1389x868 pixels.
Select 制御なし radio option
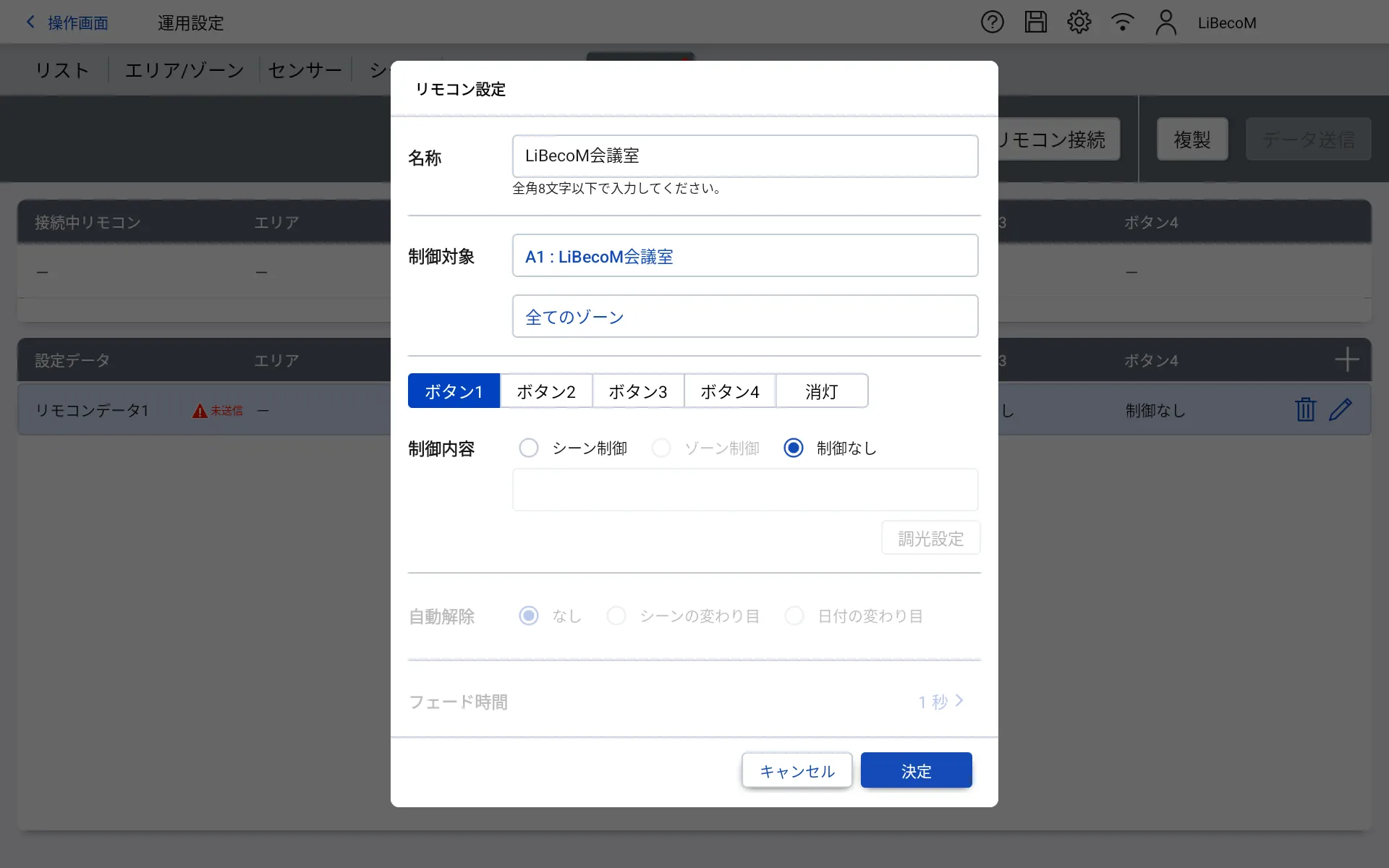tap(794, 448)
